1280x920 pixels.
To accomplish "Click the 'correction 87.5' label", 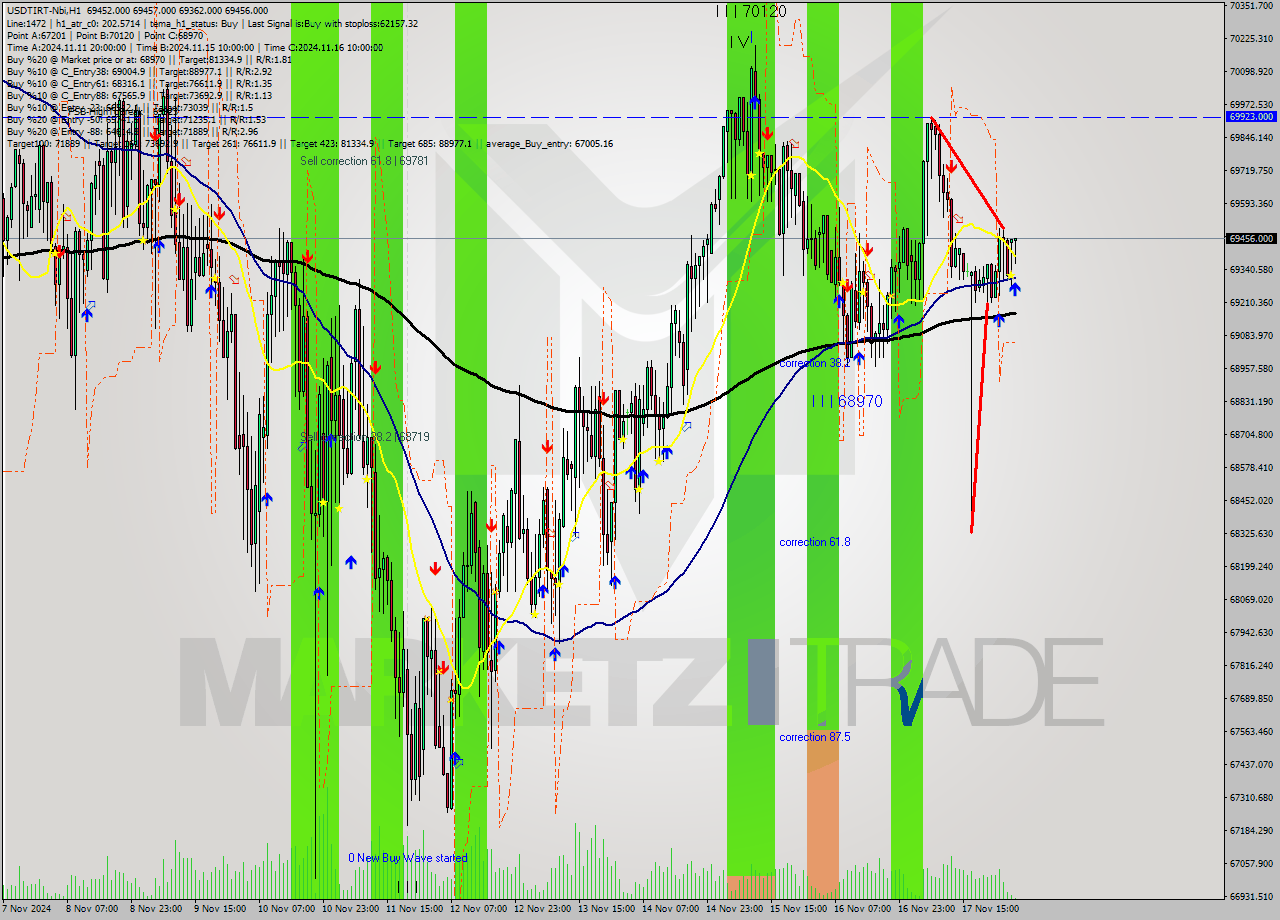I will pos(815,737).
